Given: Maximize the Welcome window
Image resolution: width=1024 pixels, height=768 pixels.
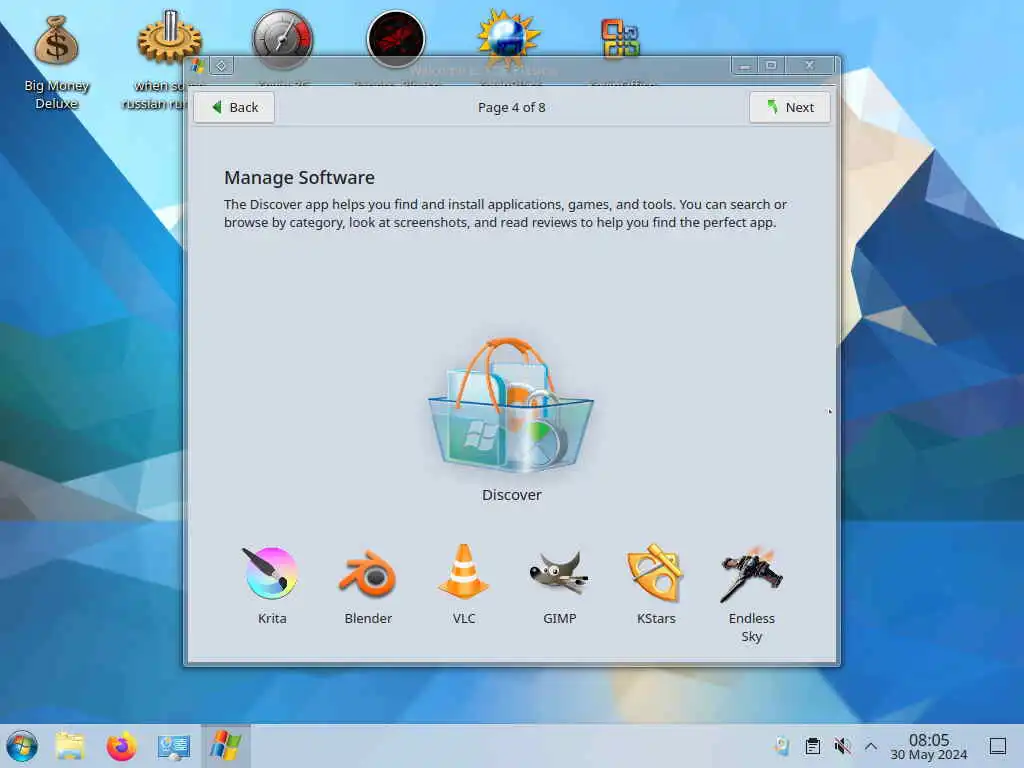Looking at the screenshot, I should tap(771, 65).
